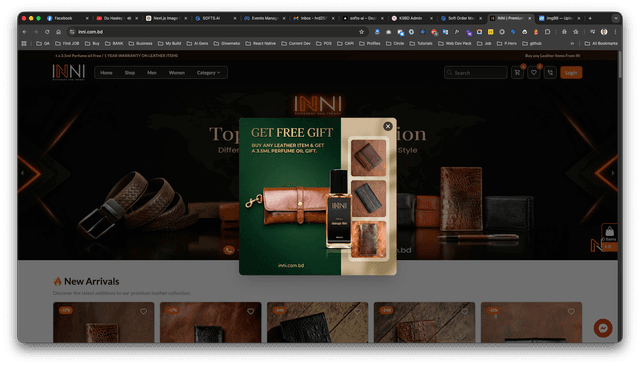Click the inni.com.bd text in the popup

tap(291, 266)
